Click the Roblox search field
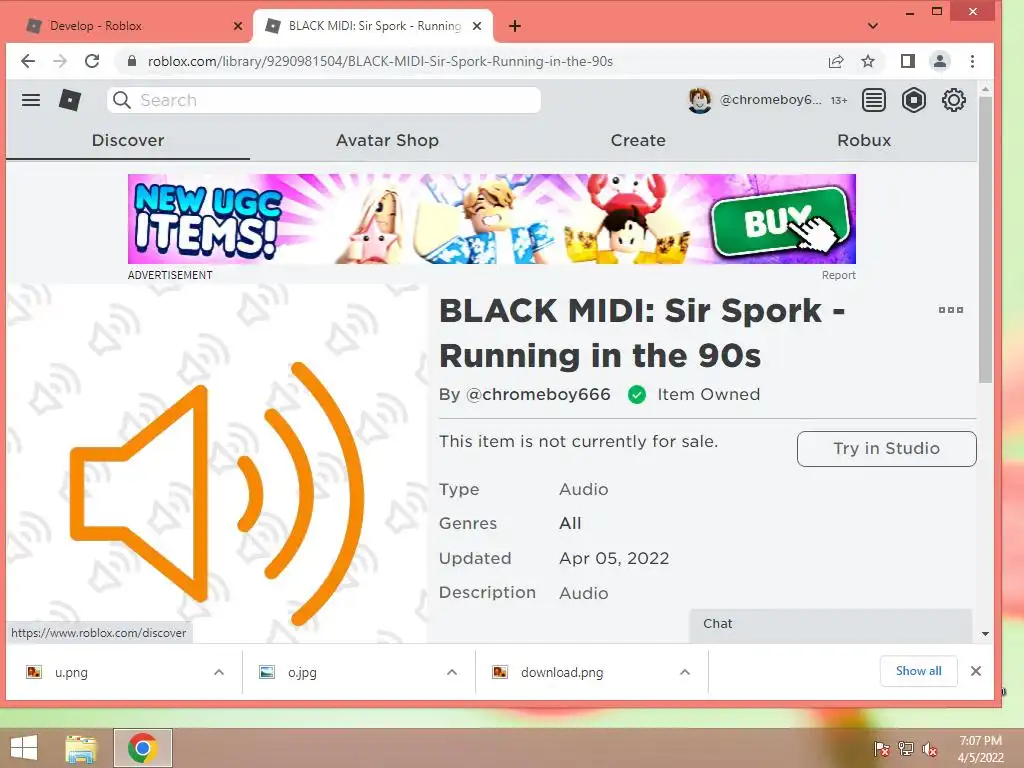The width and height of the screenshot is (1024, 768). click(x=324, y=100)
